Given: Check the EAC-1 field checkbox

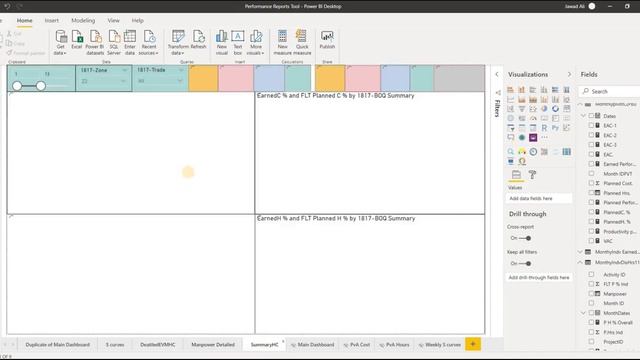Looking at the screenshot, I should point(591,125).
